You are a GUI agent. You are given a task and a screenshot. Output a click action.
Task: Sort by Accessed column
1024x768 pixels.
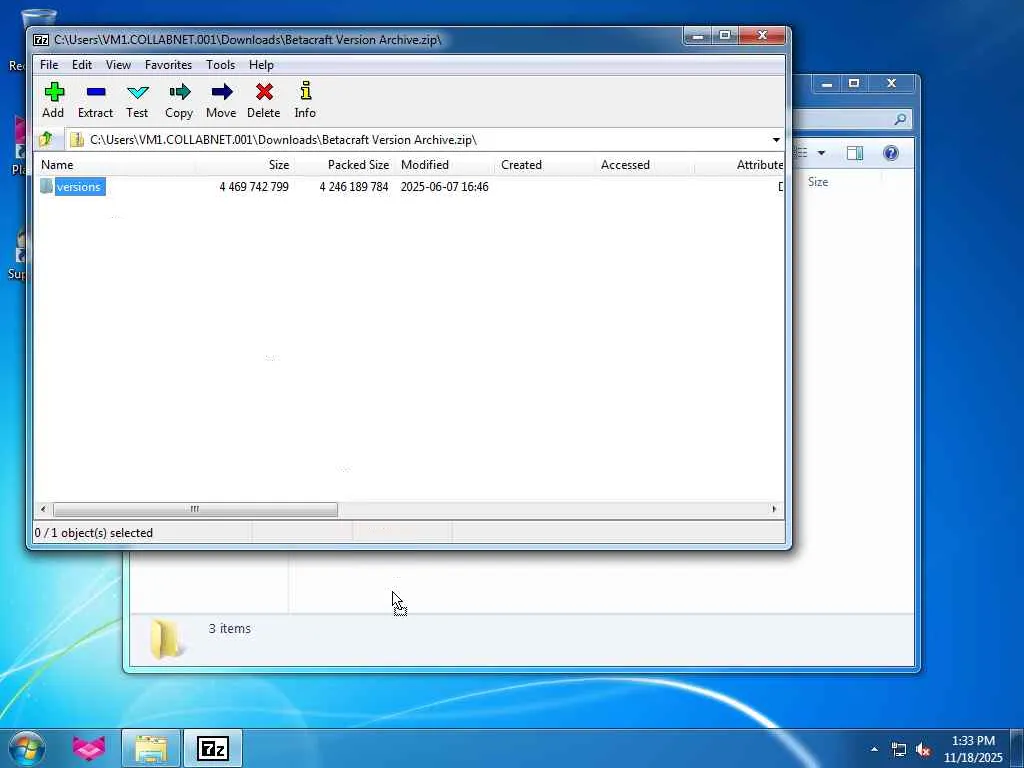pos(645,165)
